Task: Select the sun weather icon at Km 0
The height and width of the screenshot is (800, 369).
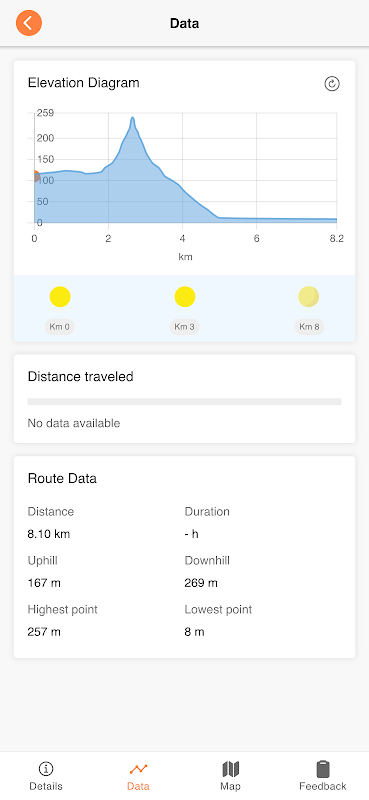Action: point(60,297)
